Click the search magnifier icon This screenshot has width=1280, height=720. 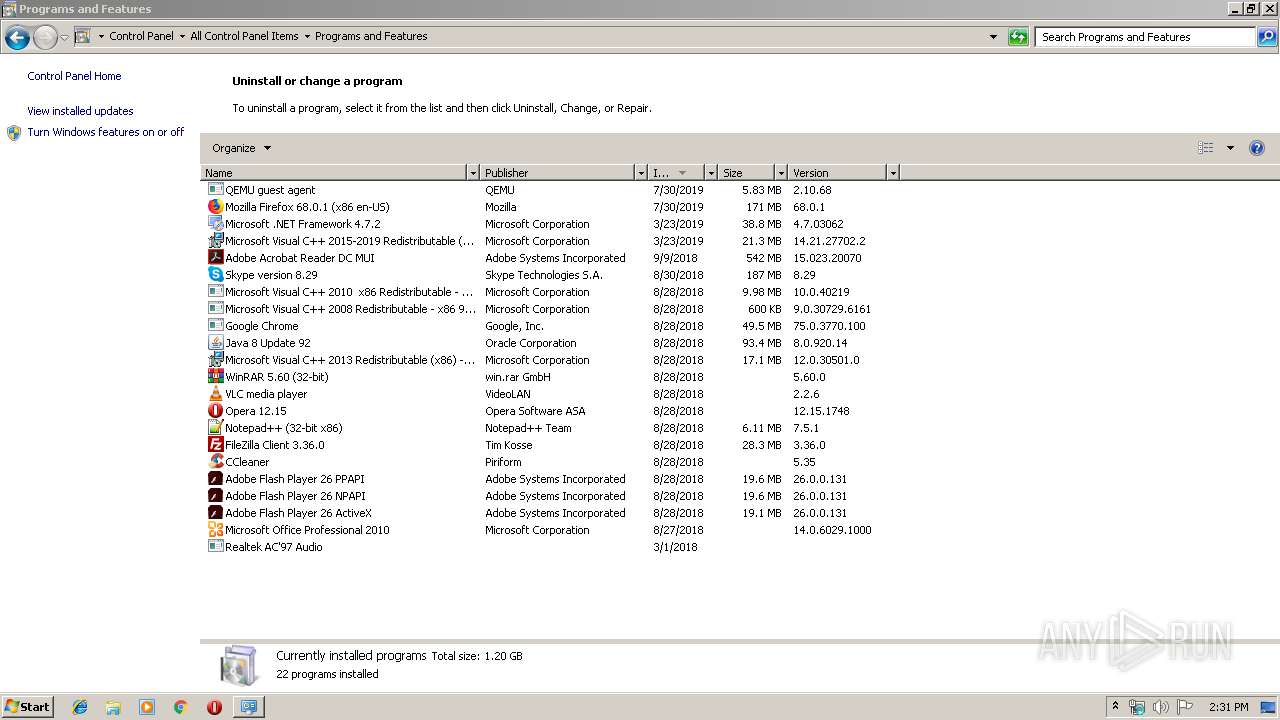point(1267,37)
